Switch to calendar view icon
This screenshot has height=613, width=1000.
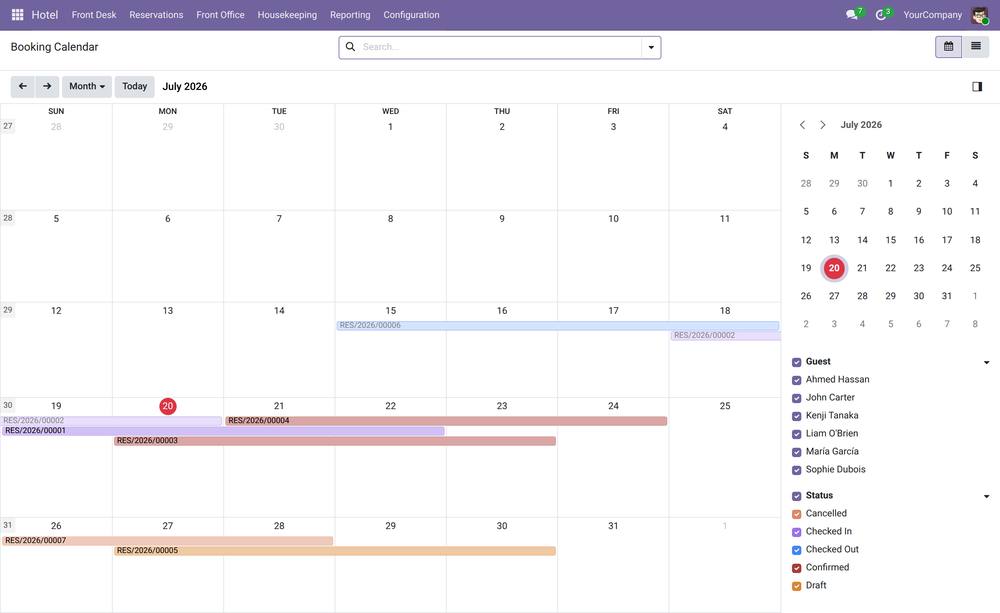tap(948, 47)
